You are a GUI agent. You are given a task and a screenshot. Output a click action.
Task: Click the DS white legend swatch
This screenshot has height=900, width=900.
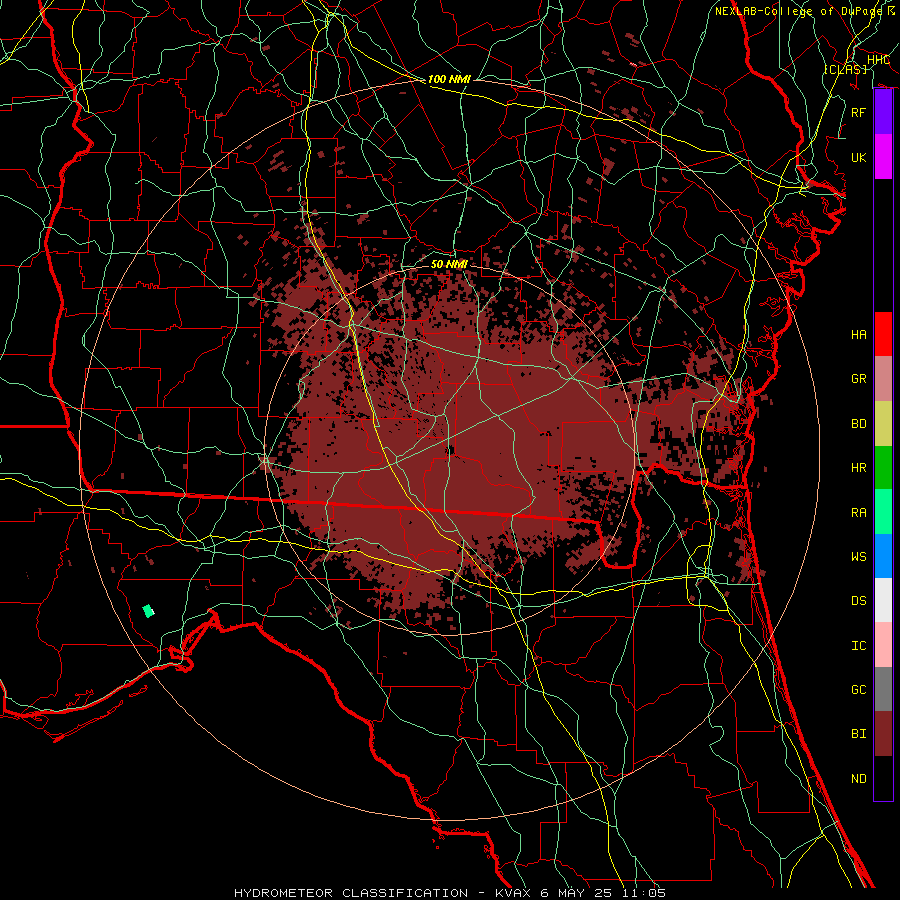pos(883,600)
